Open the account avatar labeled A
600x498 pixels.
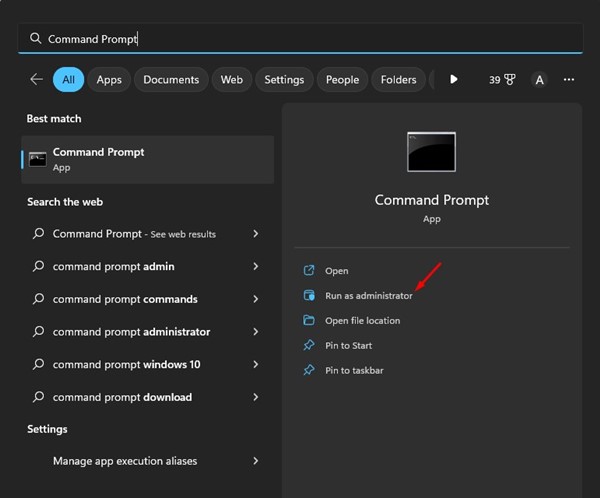pyautogui.click(x=539, y=80)
